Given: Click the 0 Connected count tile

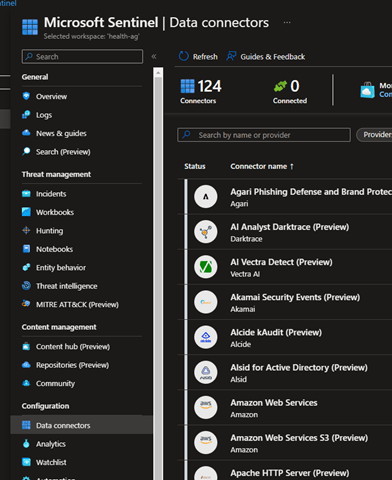Looking at the screenshot, I should pos(290,91).
